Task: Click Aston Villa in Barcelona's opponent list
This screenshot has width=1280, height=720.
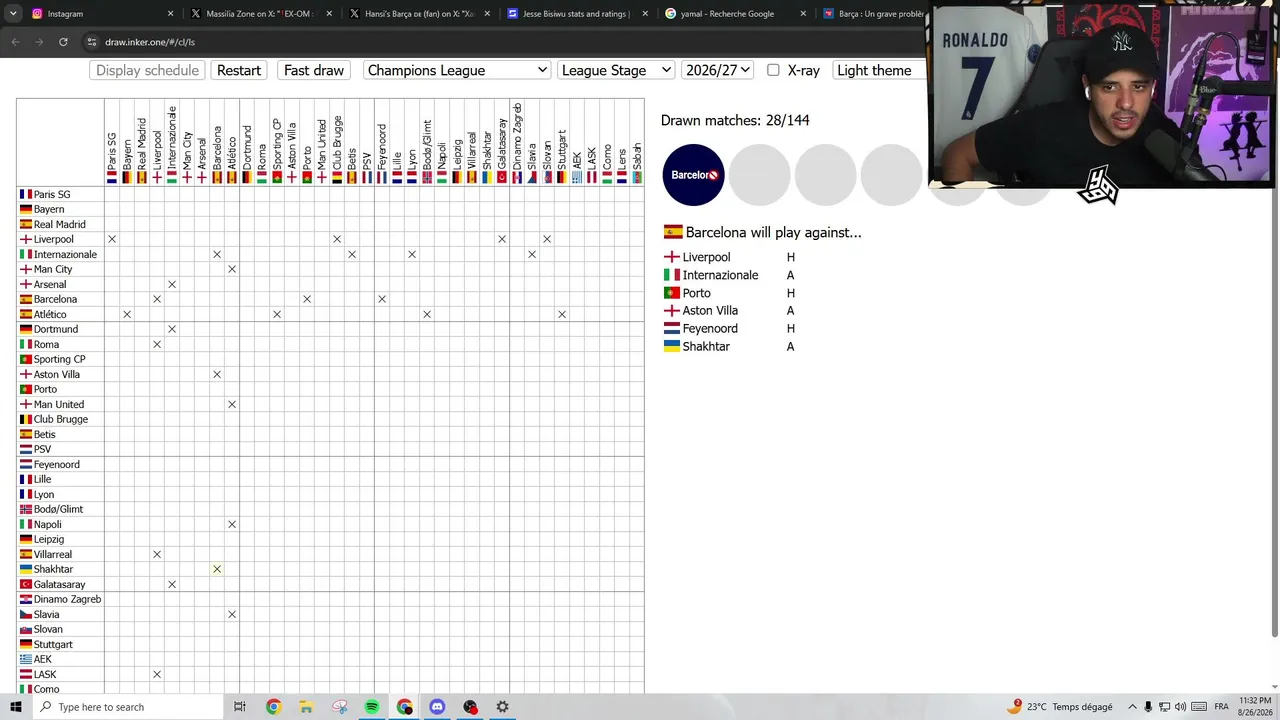Action: point(701,311)
